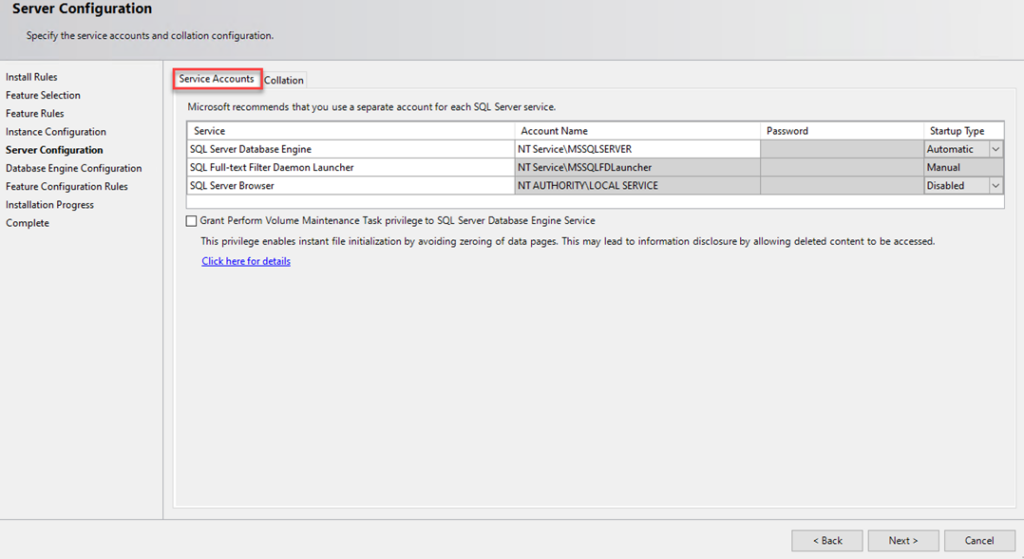
Task: Go to Database Engine Configuration step
Action: tap(74, 168)
